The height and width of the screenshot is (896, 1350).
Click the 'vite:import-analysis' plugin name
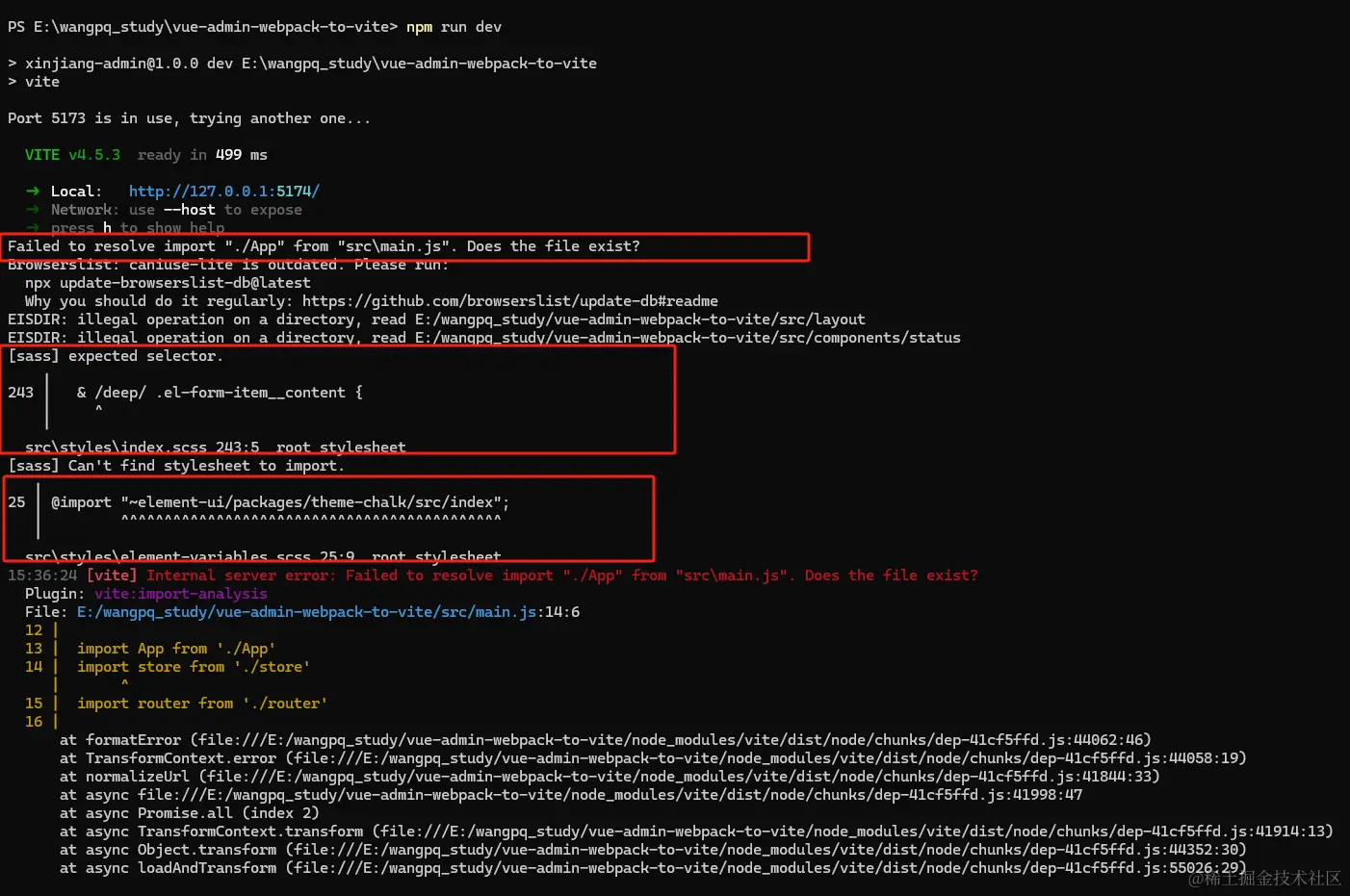(181, 594)
